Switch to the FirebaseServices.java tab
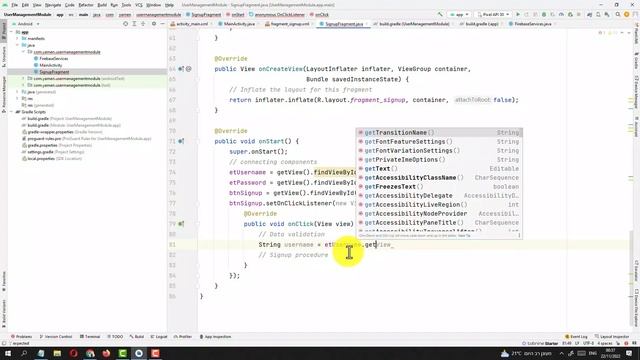 click(x=533, y=24)
